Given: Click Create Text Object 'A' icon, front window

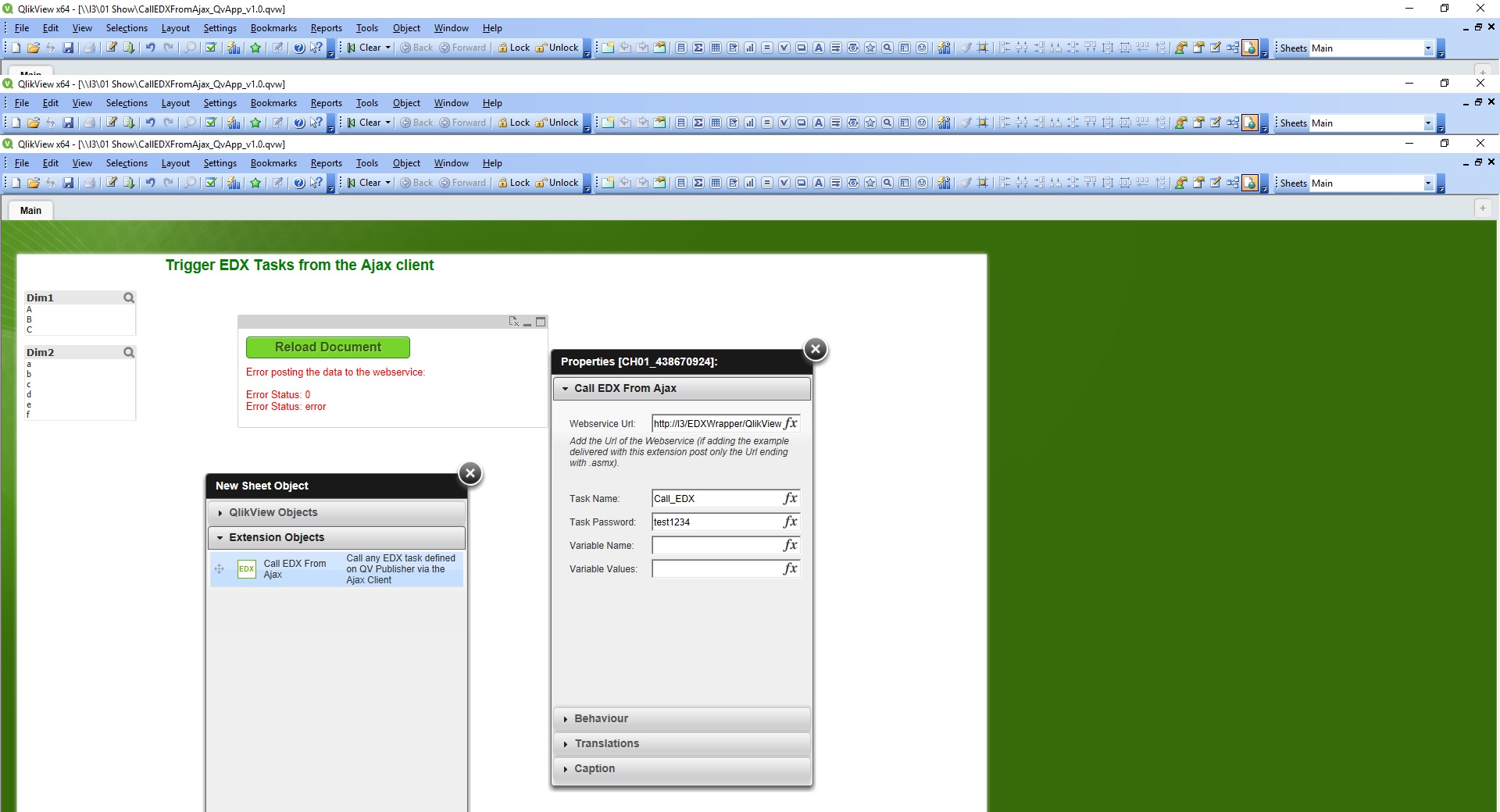Looking at the screenshot, I should point(819,183).
